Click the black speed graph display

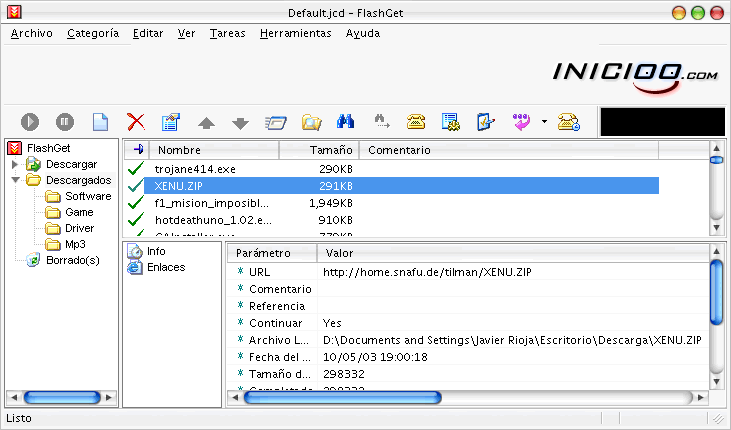click(x=662, y=122)
